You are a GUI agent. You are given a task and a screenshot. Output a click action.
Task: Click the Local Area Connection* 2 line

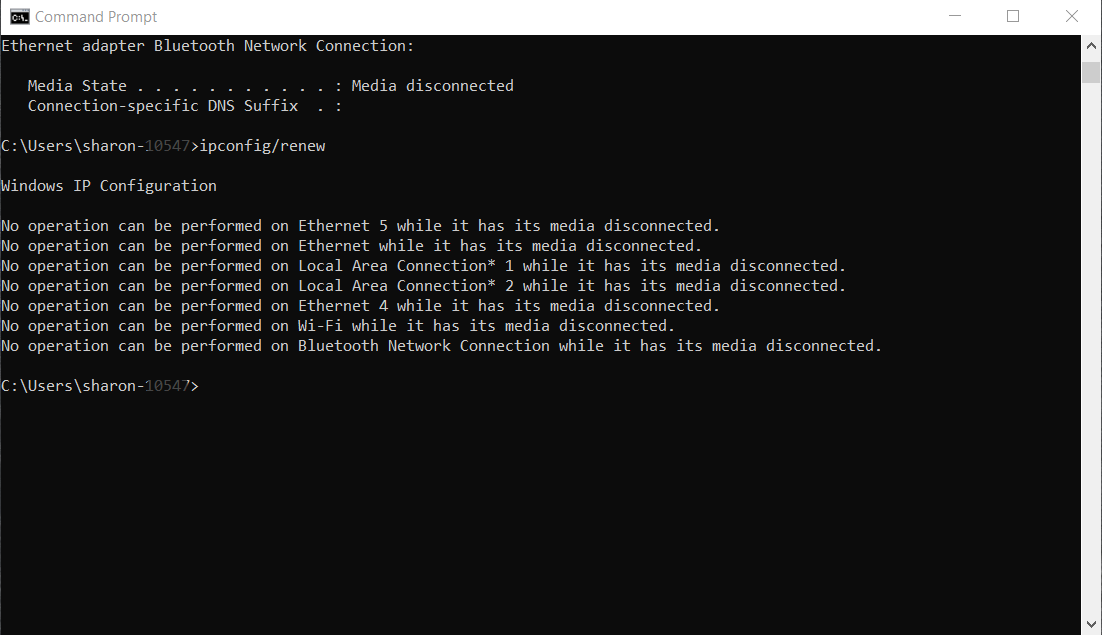click(x=420, y=285)
